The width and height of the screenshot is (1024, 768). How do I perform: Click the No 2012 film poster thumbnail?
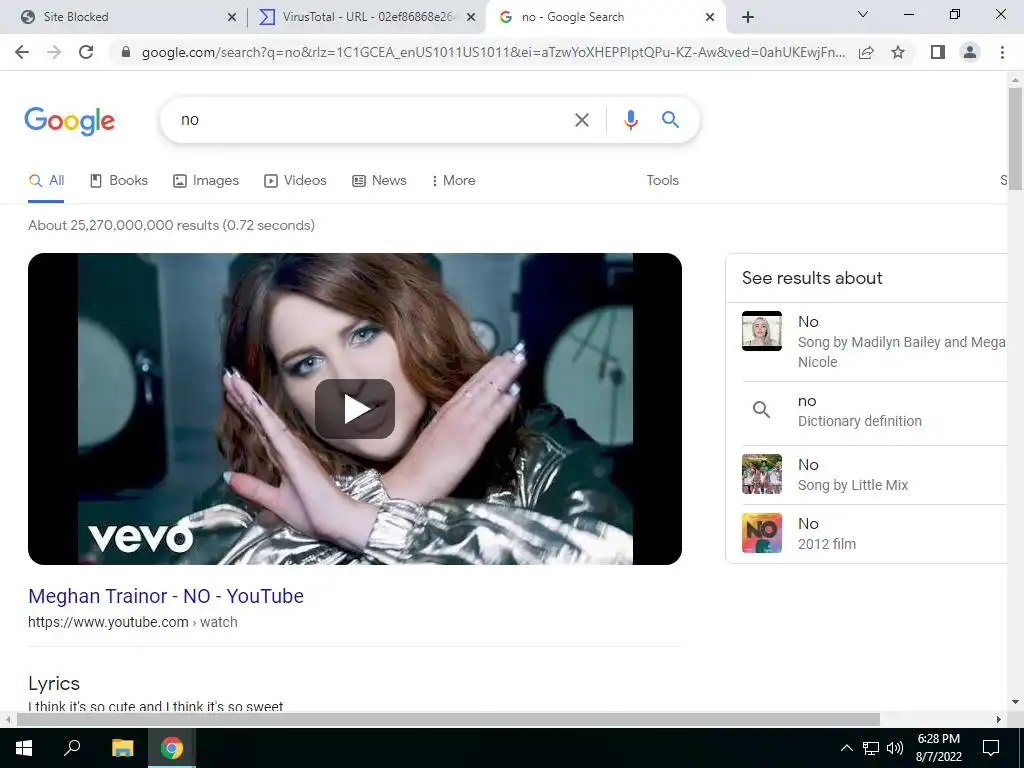click(x=761, y=533)
